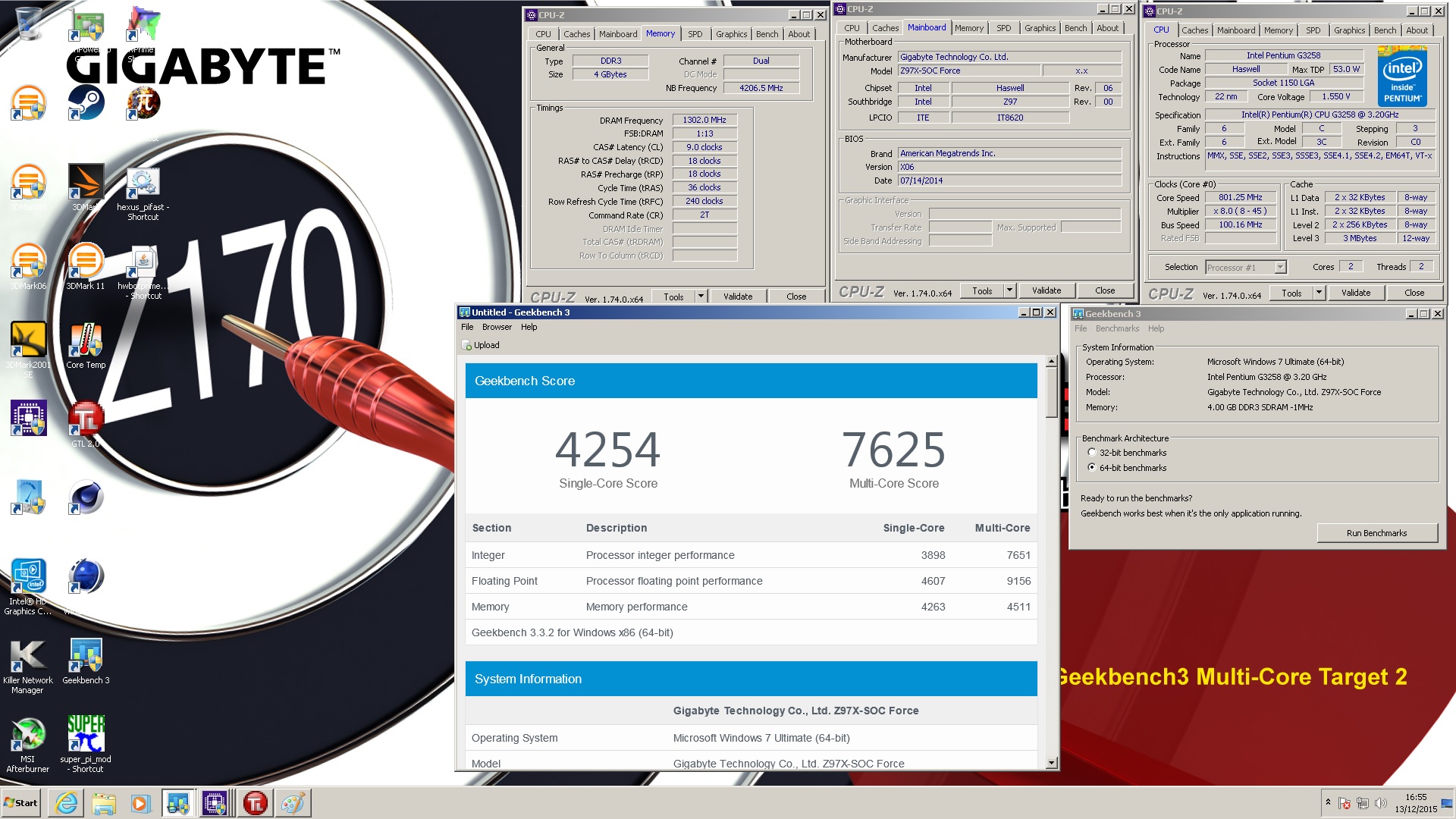Screen dimensions: 1456x819
Task: Click Close in right CPU-Z window
Action: [1414, 293]
